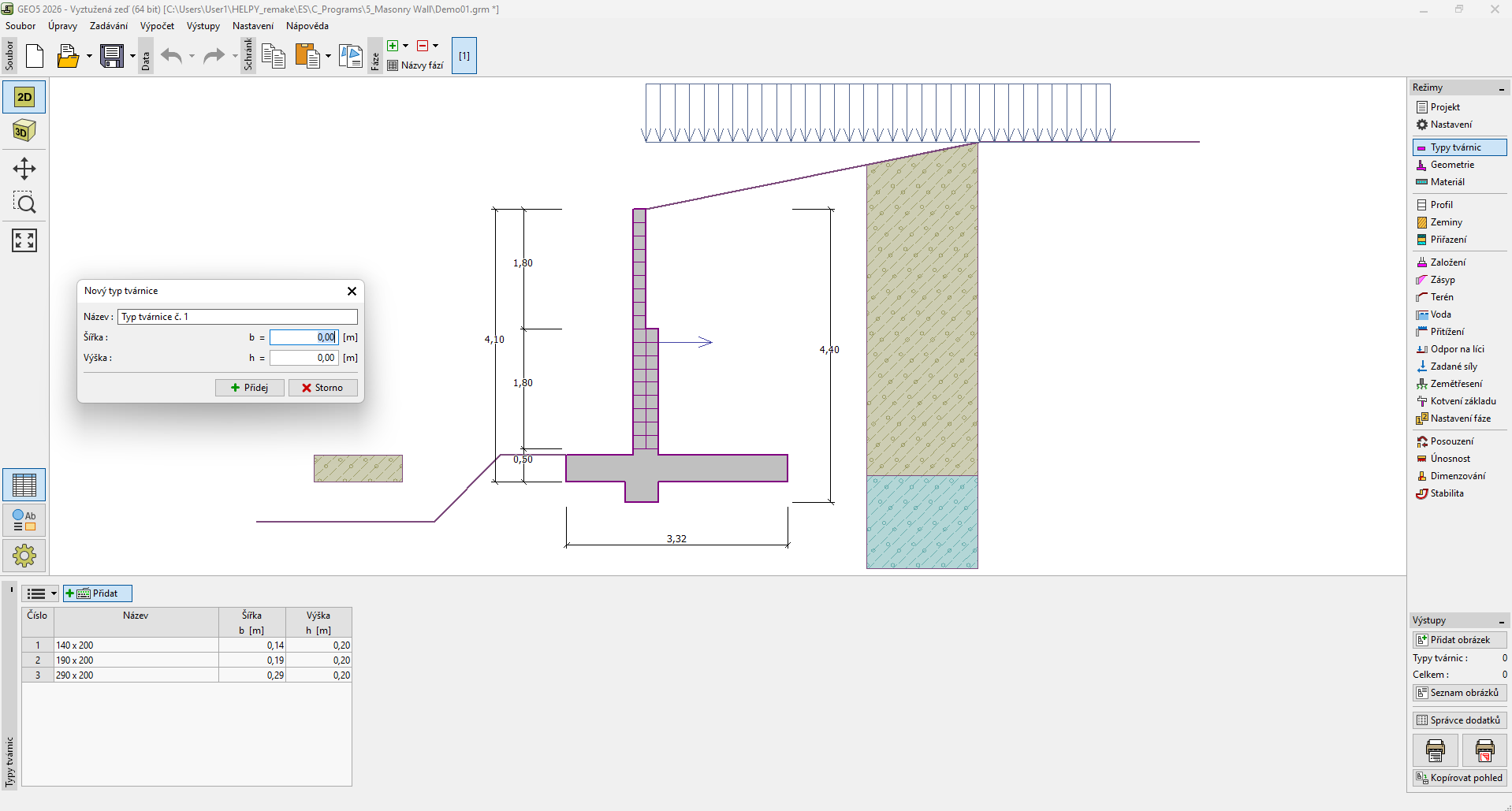Click the print icon in Výstupy panel
The image size is (1512, 811).
(x=1435, y=750)
